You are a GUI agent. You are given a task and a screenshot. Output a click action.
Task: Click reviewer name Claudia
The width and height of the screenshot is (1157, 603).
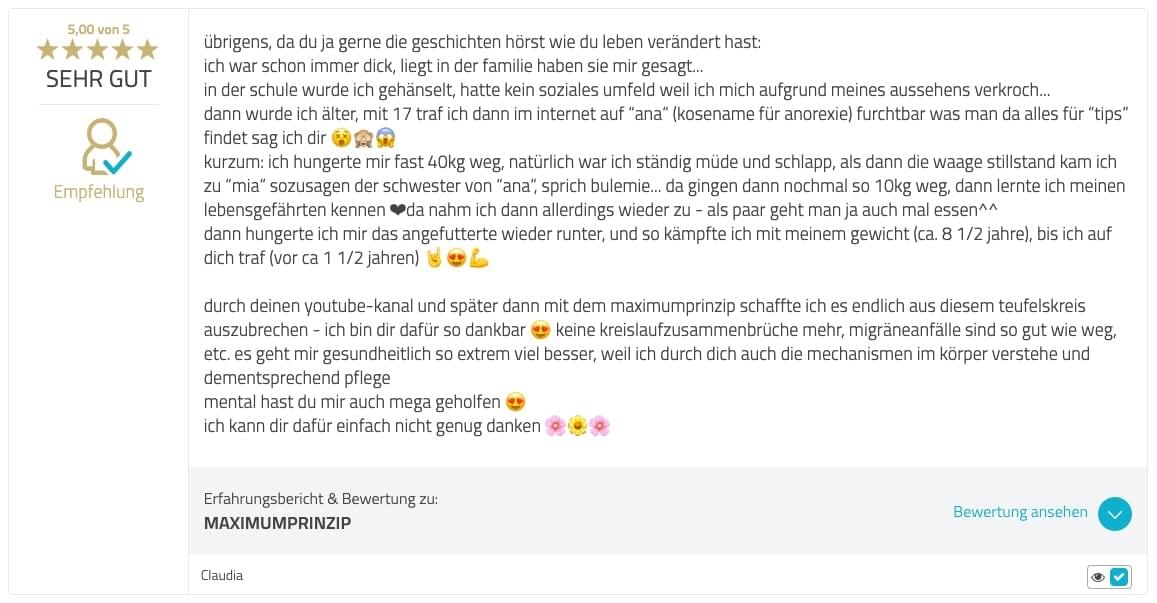click(x=221, y=575)
